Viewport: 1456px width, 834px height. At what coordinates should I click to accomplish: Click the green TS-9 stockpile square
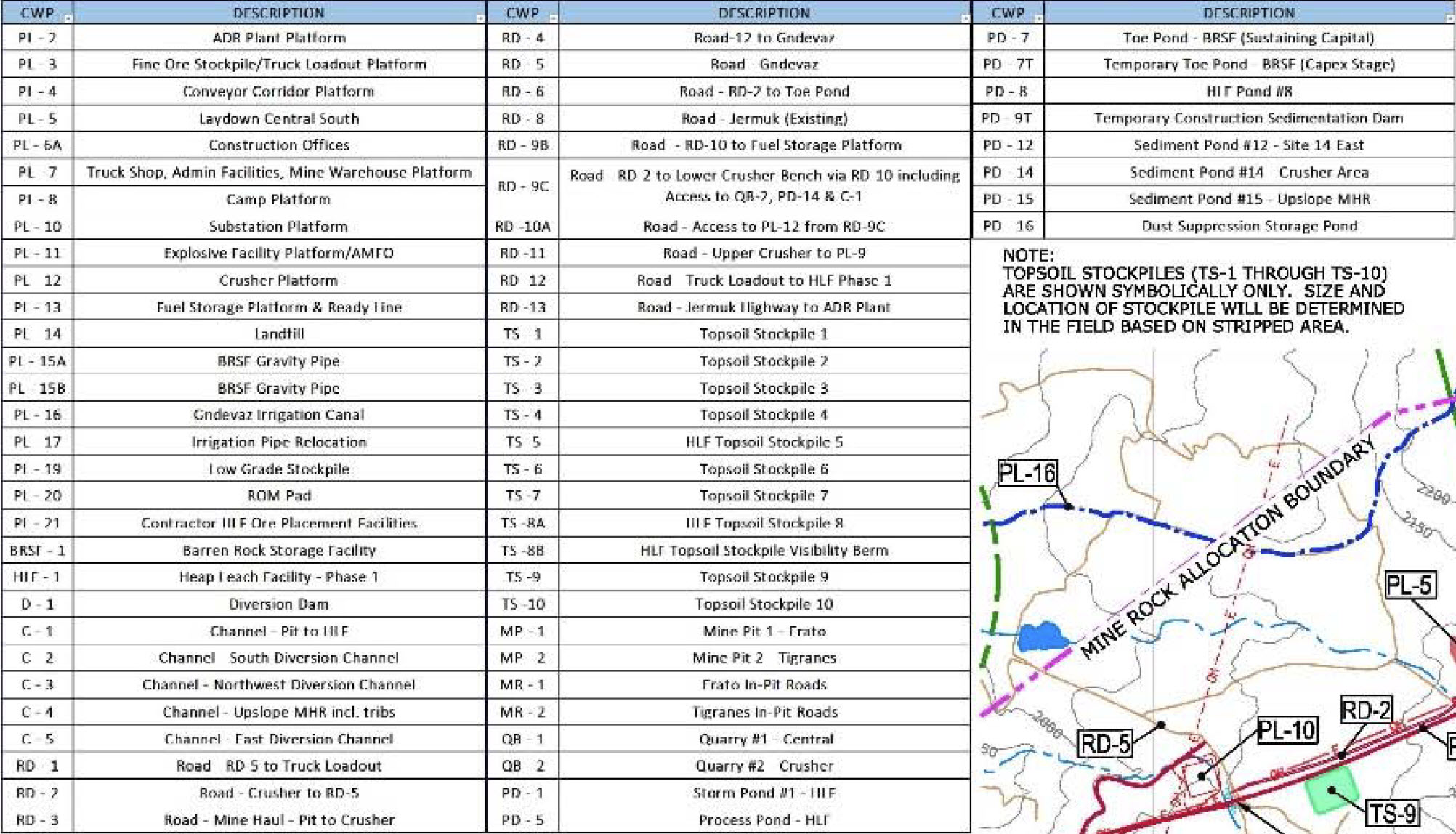(1332, 790)
